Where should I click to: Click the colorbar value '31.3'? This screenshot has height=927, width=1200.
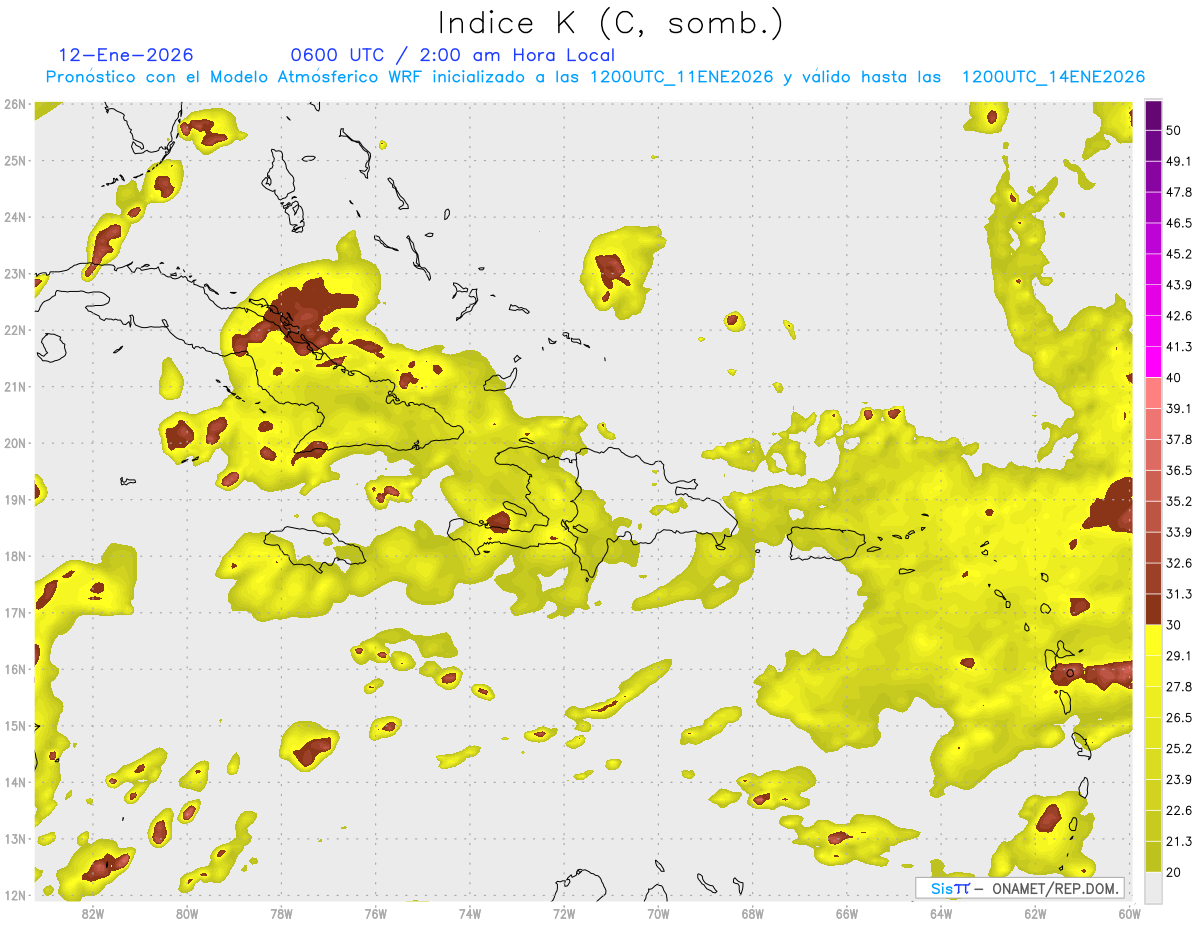coord(1178,594)
